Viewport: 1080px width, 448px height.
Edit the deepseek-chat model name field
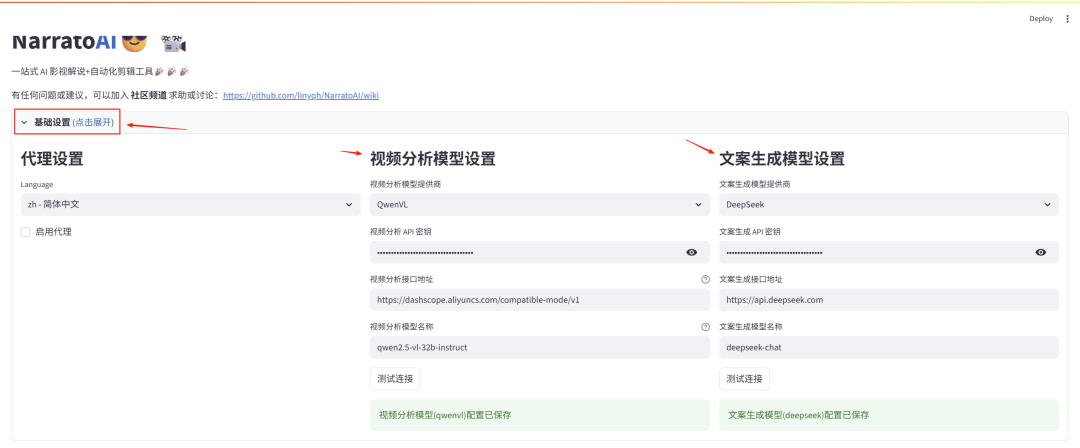(889, 347)
